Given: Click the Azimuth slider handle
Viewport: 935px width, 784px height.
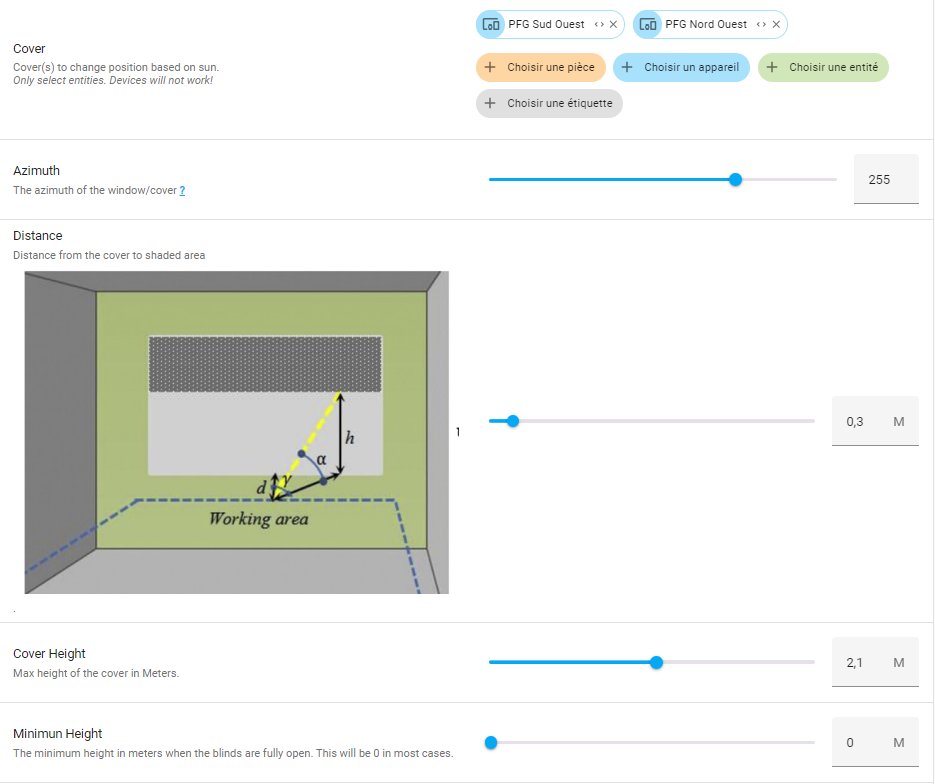Looking at the screenshot, I should pyautogui.click(x=736, y=180).
